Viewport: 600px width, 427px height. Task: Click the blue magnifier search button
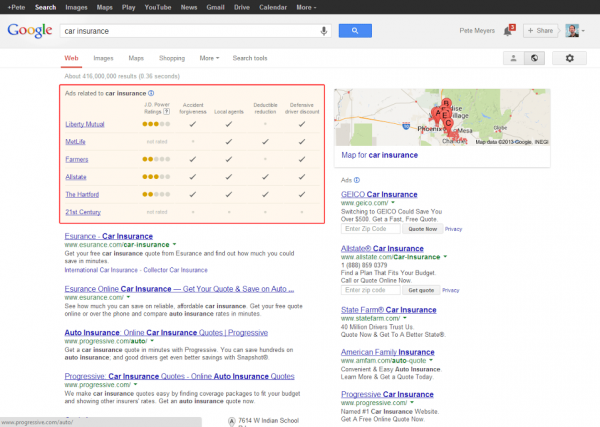(x=355, y=31)
